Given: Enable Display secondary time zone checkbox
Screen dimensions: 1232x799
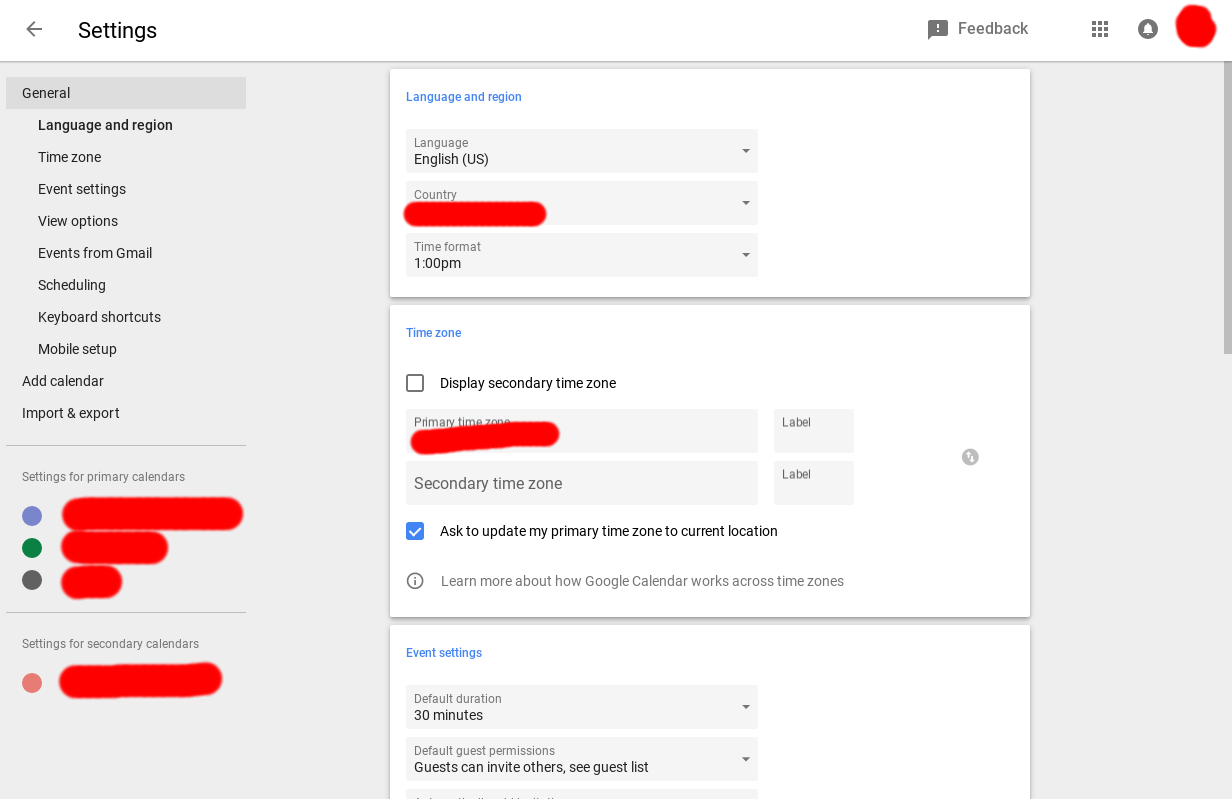Looking at the screenshot, I should tap(415, 383).
